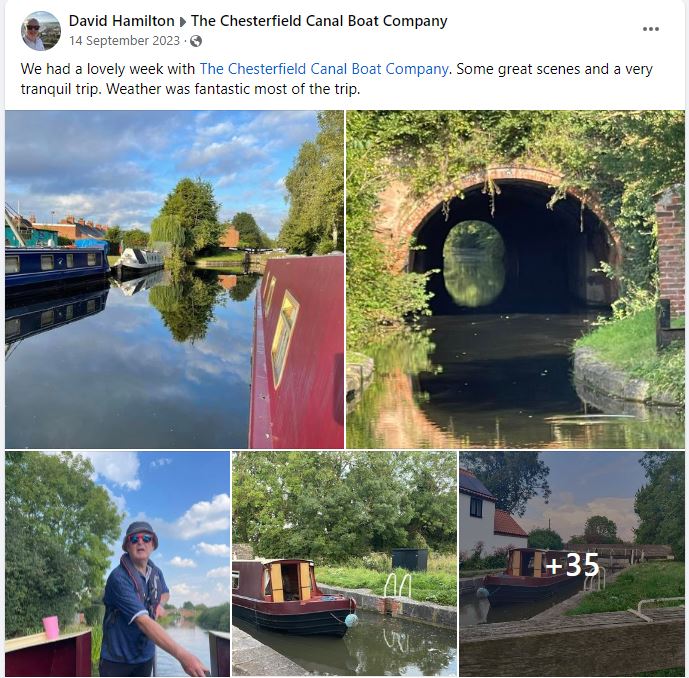Click the pink cup in the bottom-left photo
The height and width of the screenshot is (678, 689).
click(51, 627)
